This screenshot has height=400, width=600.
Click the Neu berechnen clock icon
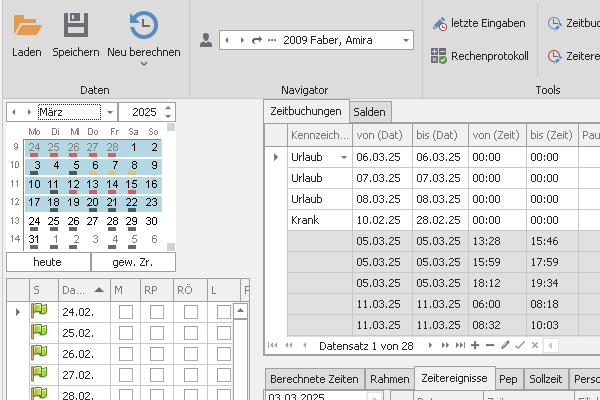[143, 25]
